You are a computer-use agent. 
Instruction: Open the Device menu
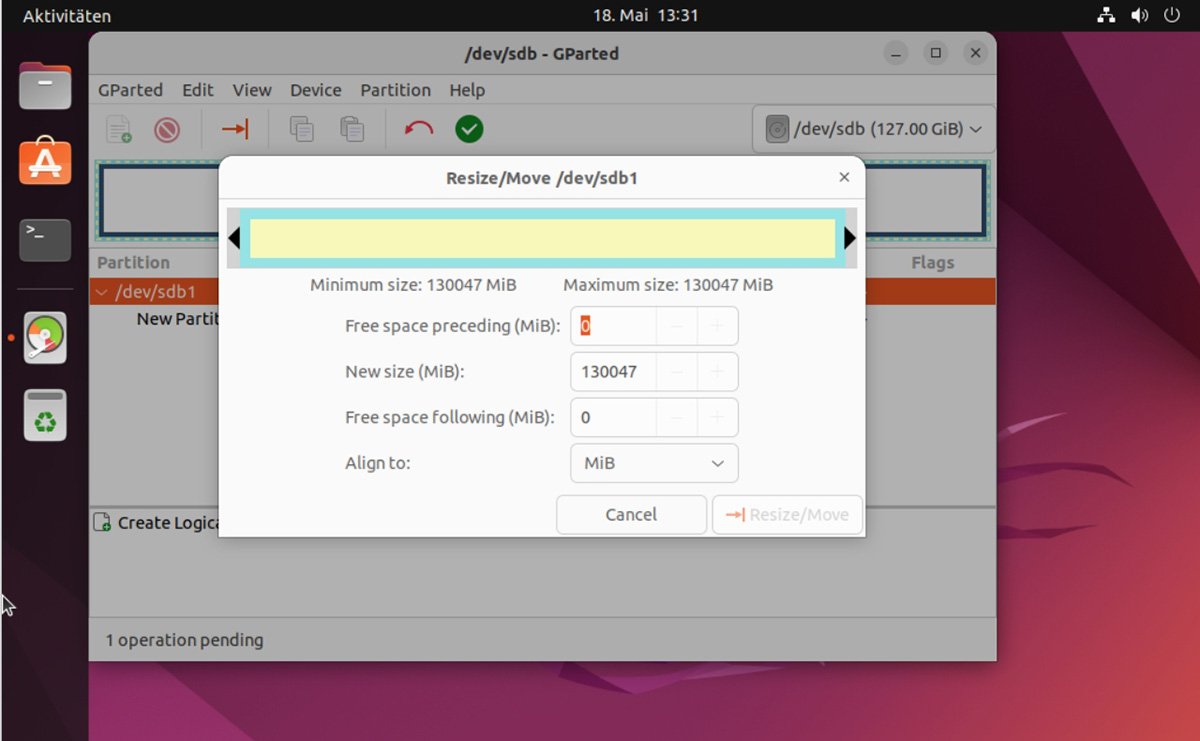pos(315,90)
